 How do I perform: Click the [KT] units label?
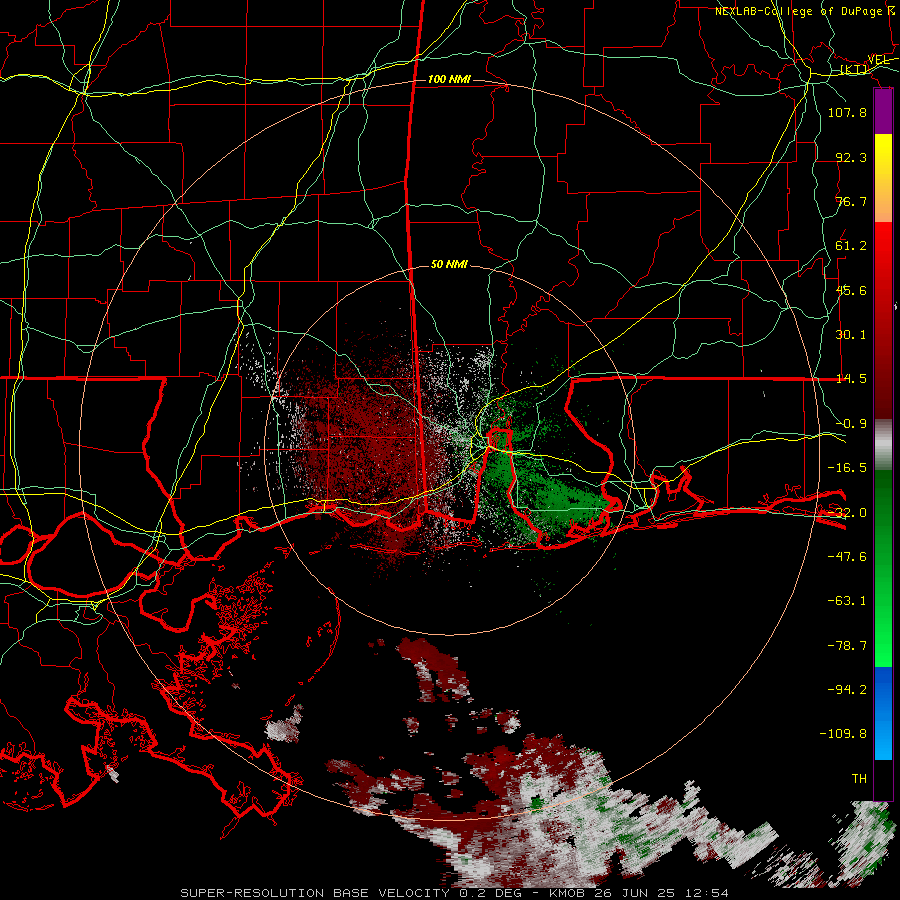tap(854, 69)
